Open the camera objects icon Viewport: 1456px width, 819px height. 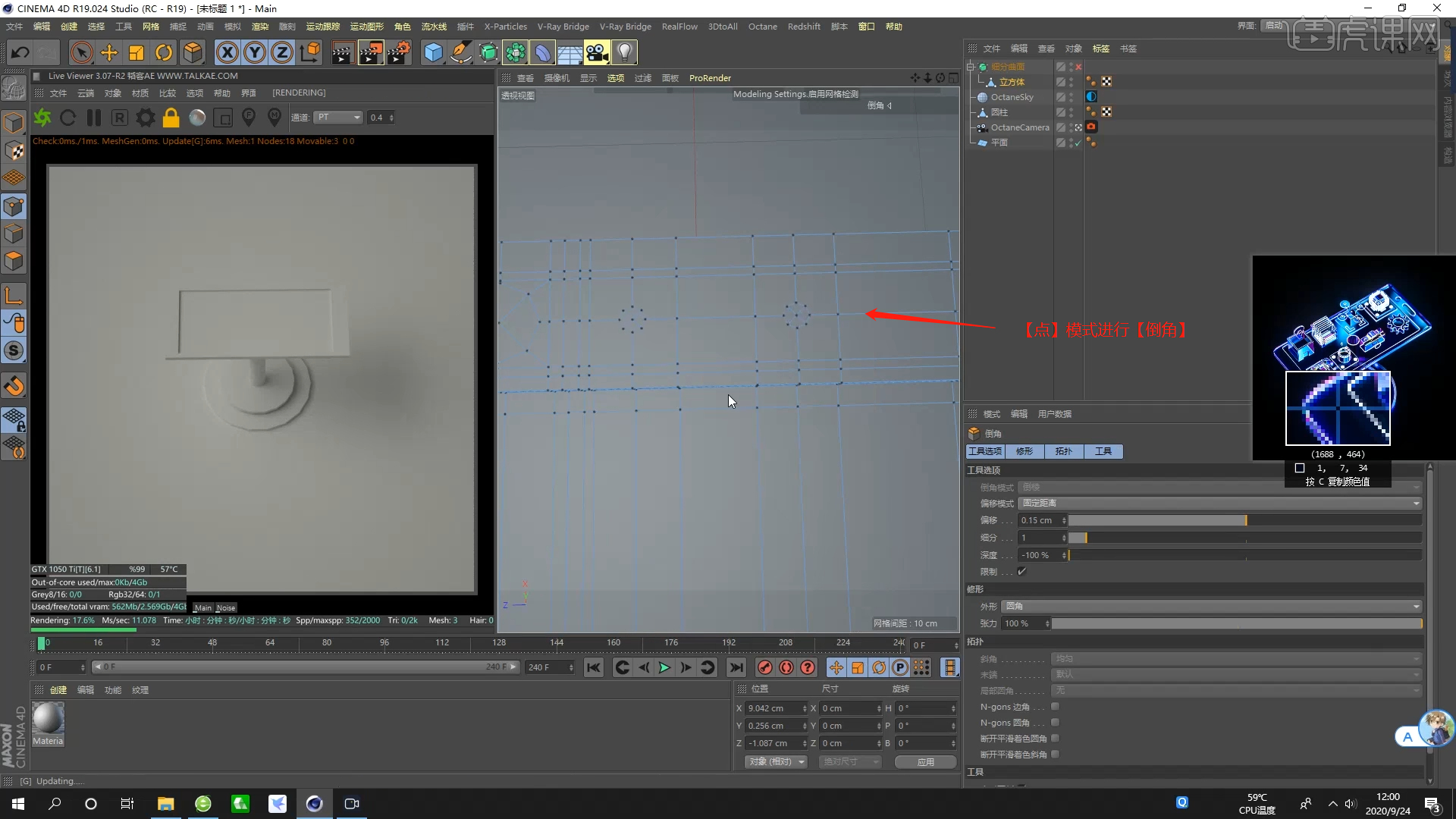pyautogui.click(x=597, y=52)
